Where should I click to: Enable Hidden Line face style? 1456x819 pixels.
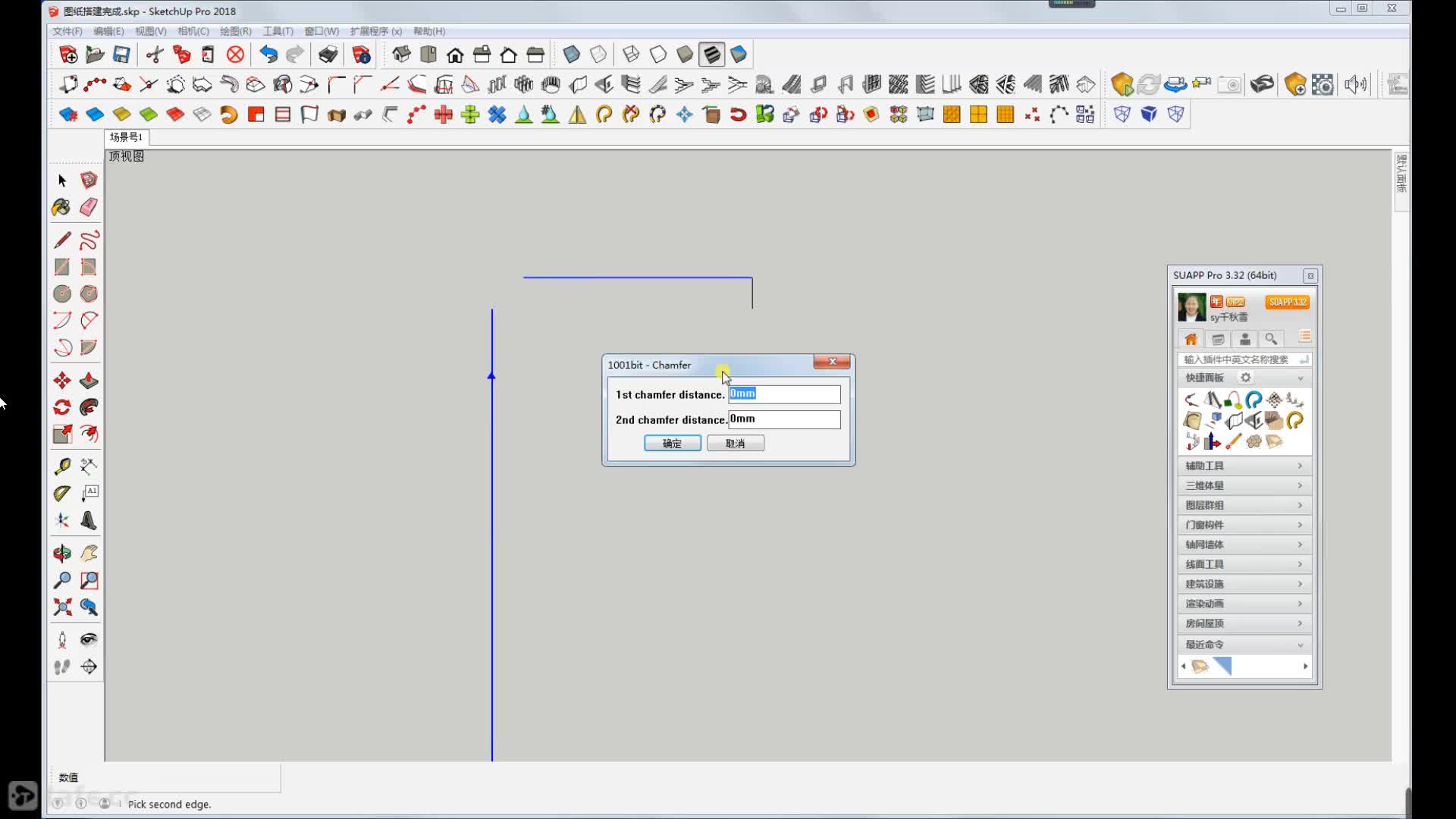point(657,55)
